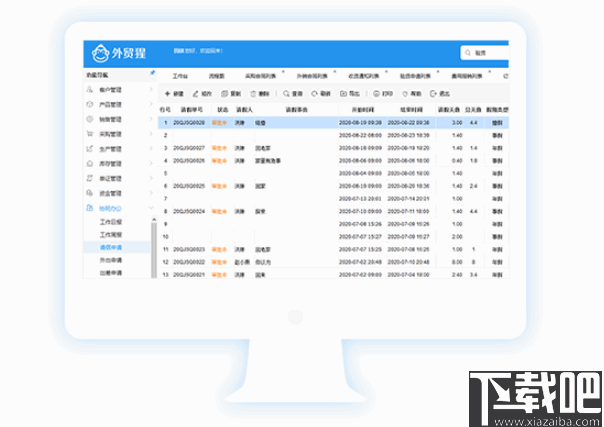
Task: Expand 生产管理 with its chevron arrow
Action: tap(151, 149)
